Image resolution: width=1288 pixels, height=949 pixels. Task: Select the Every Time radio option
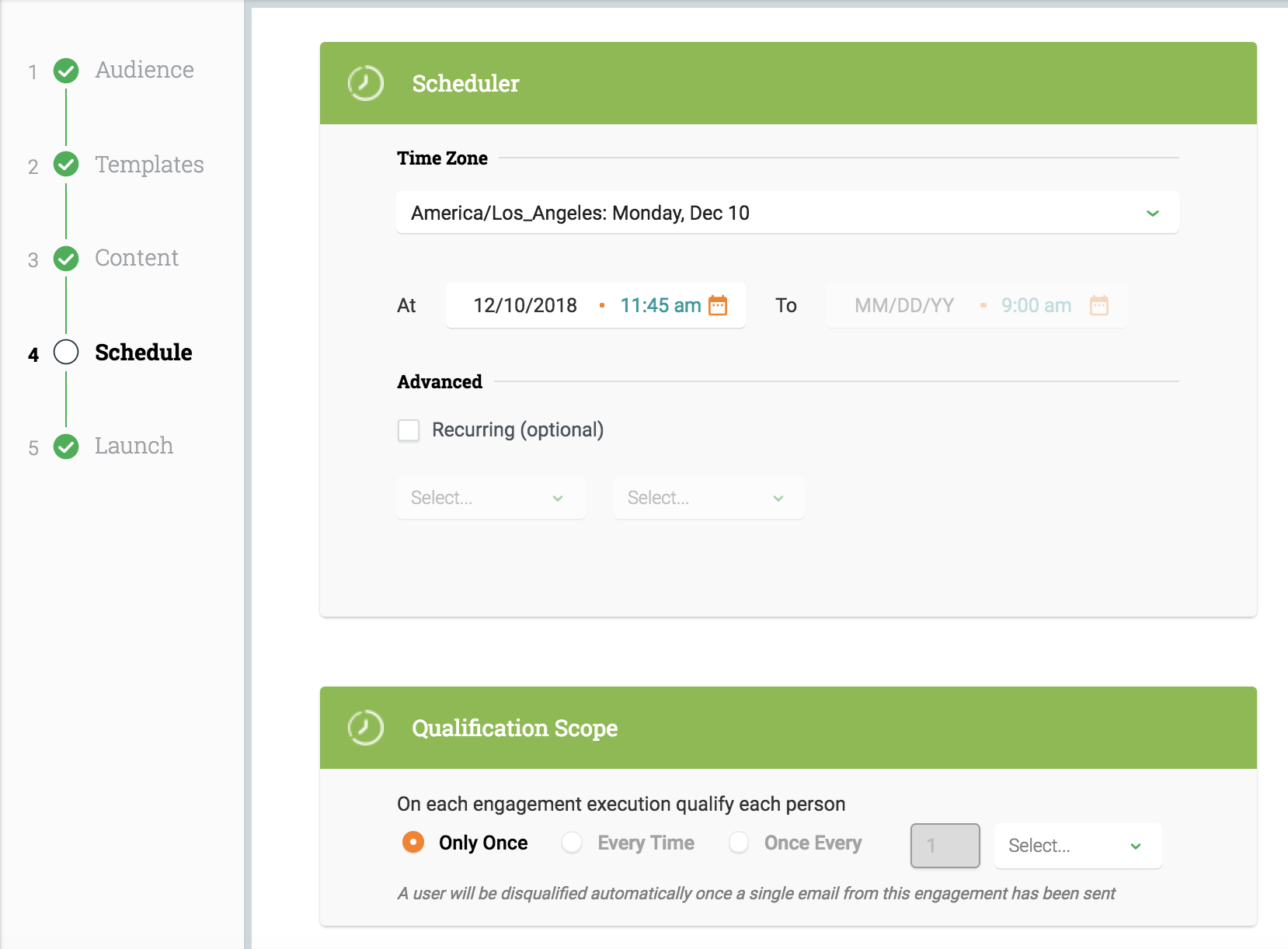pos(572,843)
